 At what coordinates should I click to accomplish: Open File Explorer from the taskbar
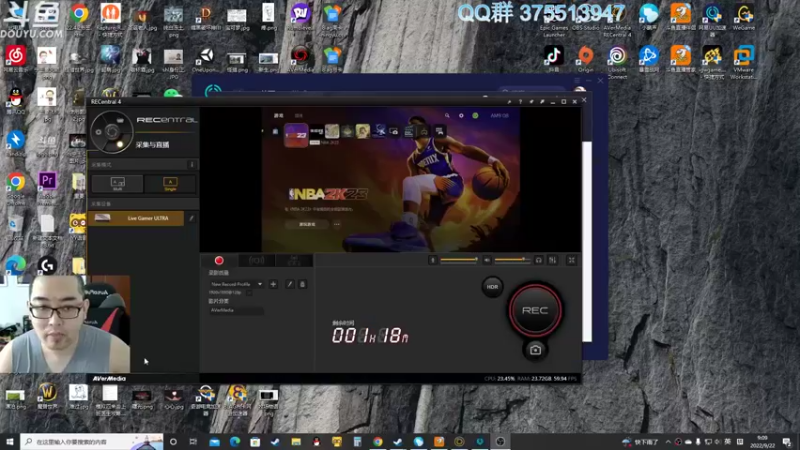click(x=296, y=442)
